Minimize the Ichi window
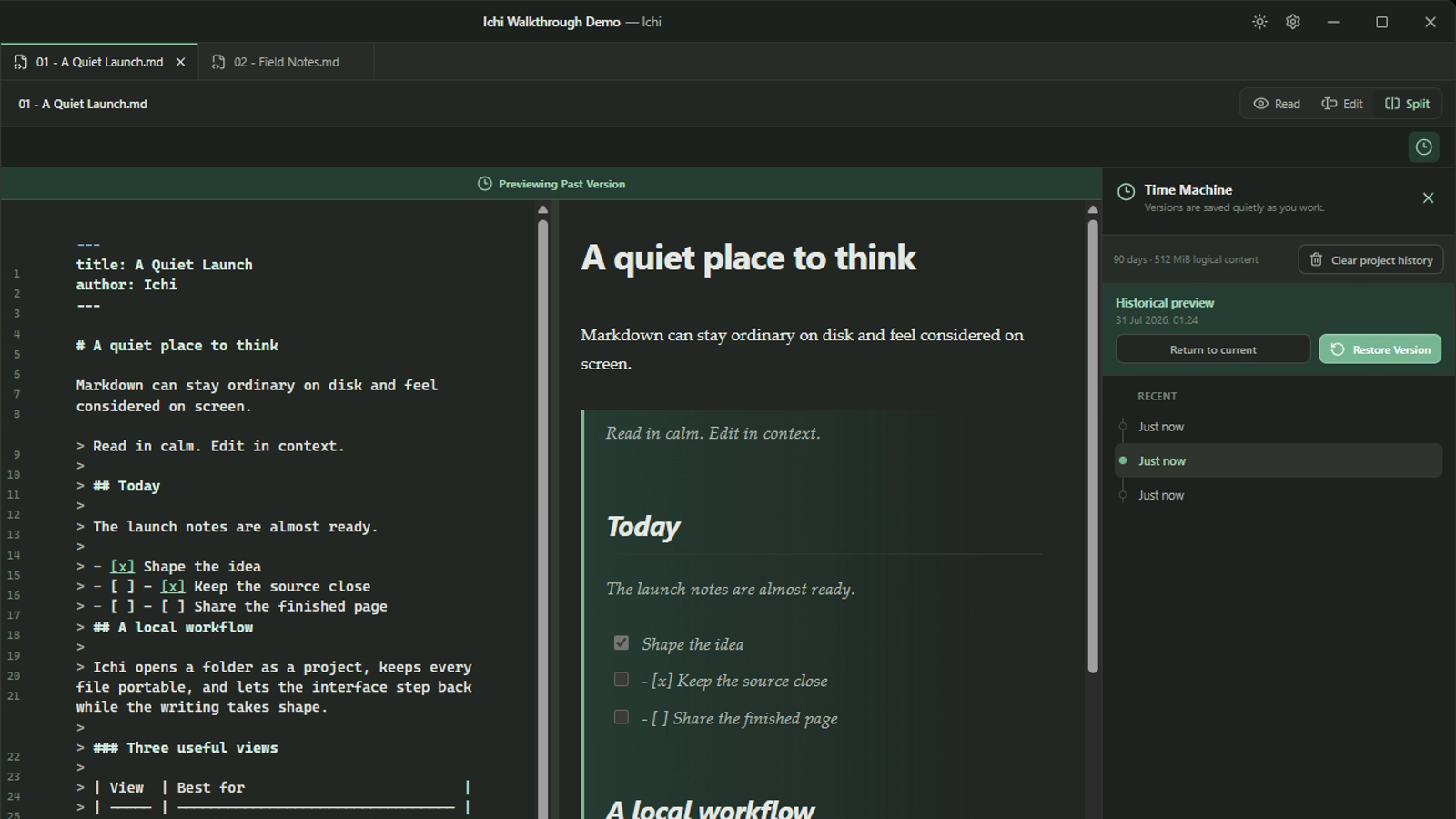Viewport: 1456px width, 819px height. pyautogui.click(x=1333, y=22)
